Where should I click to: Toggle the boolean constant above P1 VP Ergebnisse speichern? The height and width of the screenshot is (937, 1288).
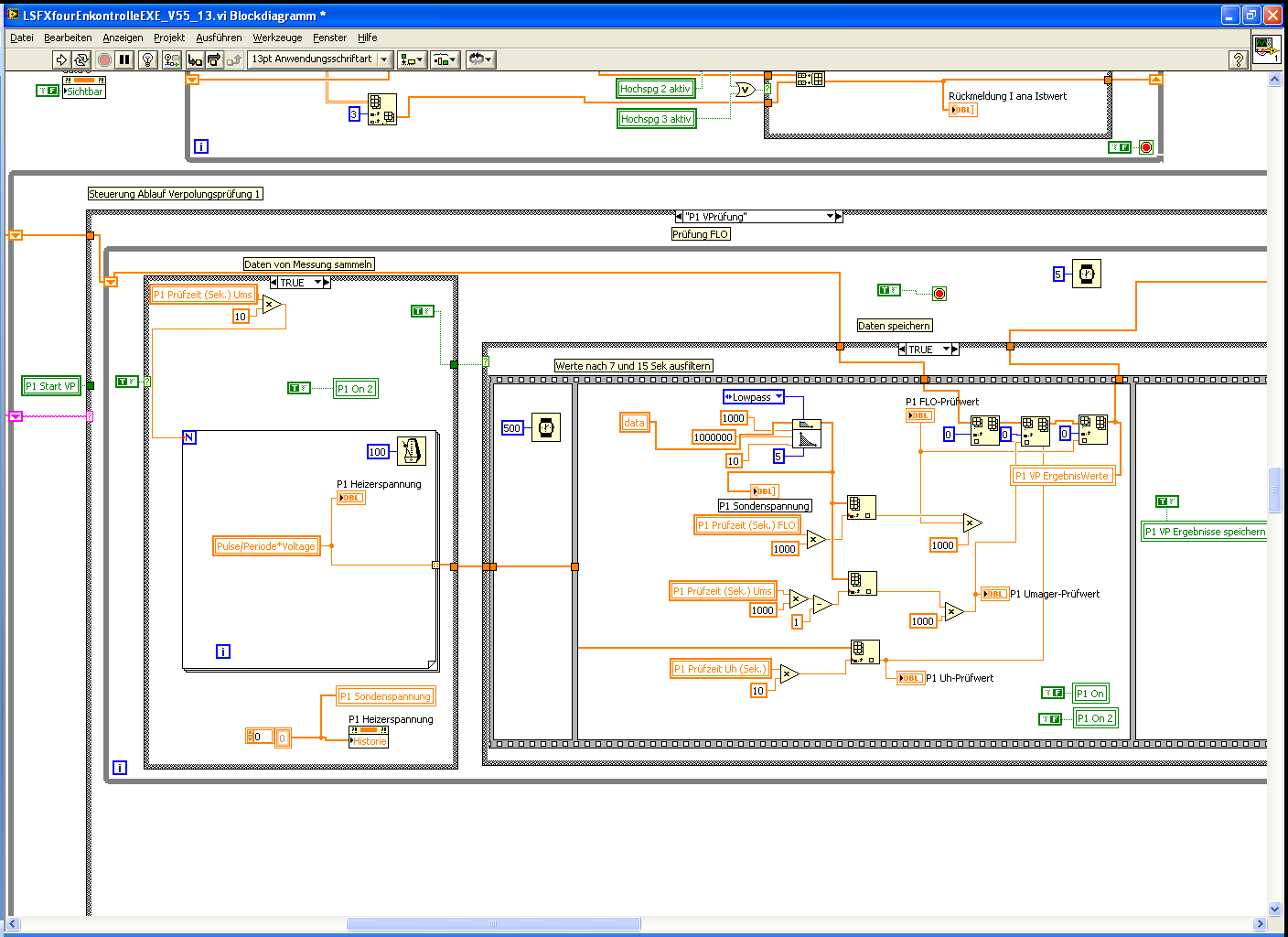(x=1167, y=501)
